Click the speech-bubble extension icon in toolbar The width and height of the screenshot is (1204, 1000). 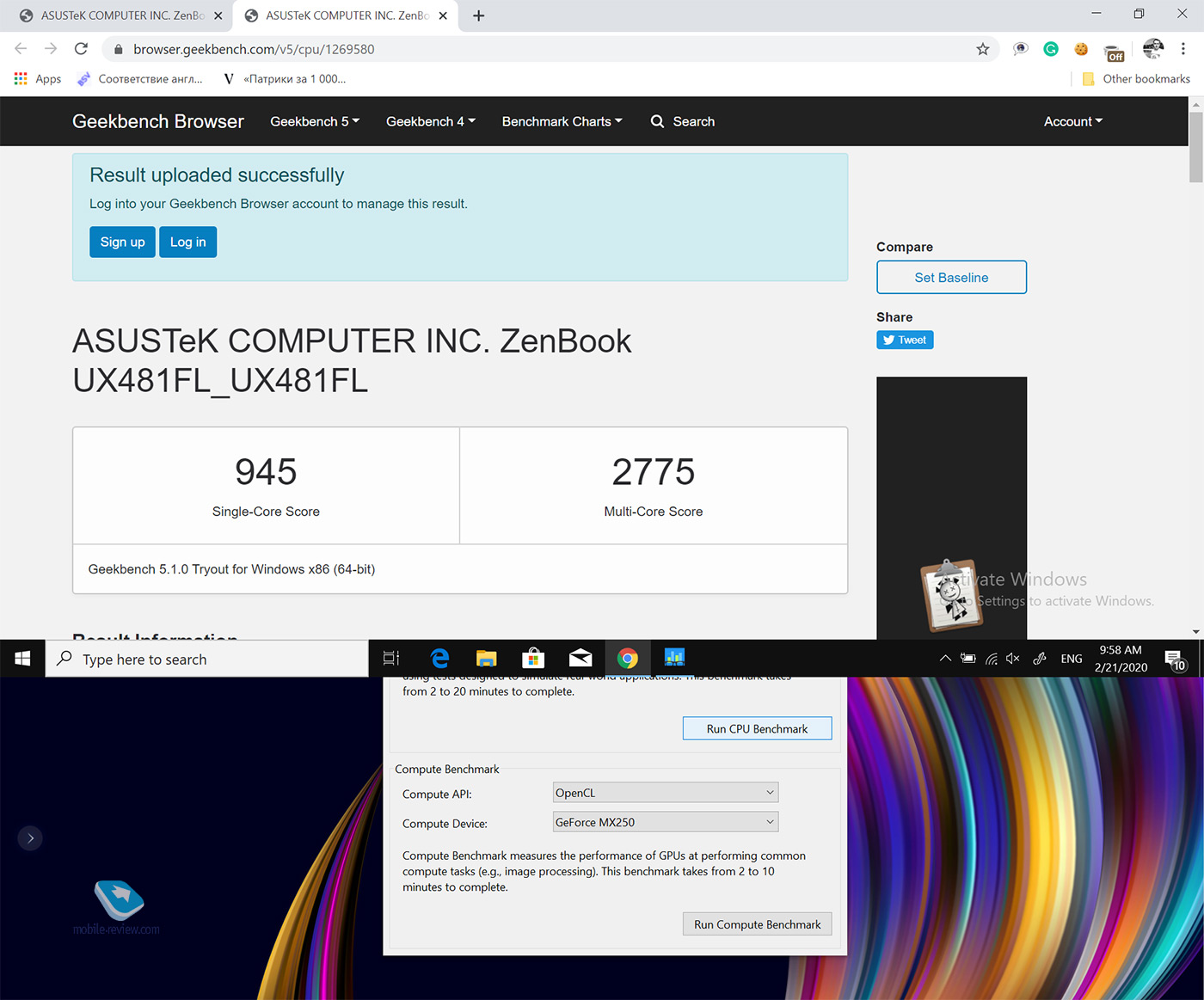[1020, 49]
